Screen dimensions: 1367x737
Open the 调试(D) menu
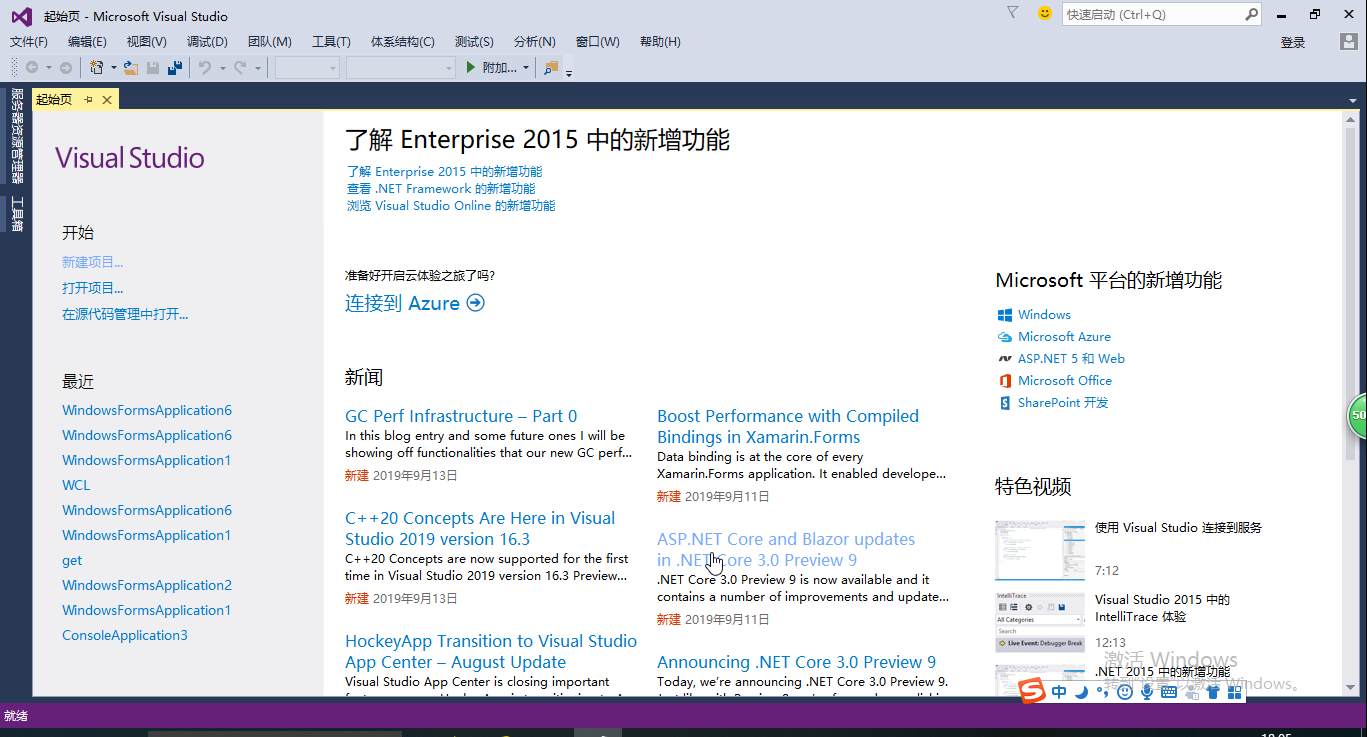(207, 42)
